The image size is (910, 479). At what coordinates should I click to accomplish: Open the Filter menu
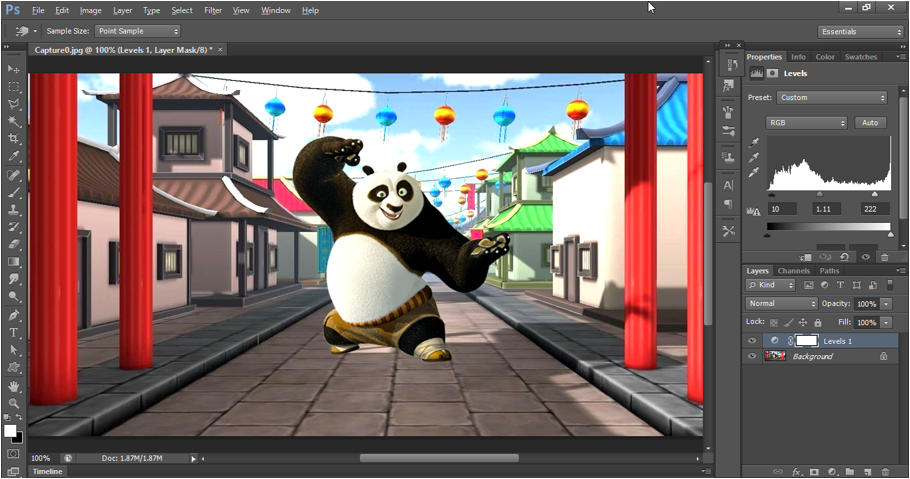213,10
